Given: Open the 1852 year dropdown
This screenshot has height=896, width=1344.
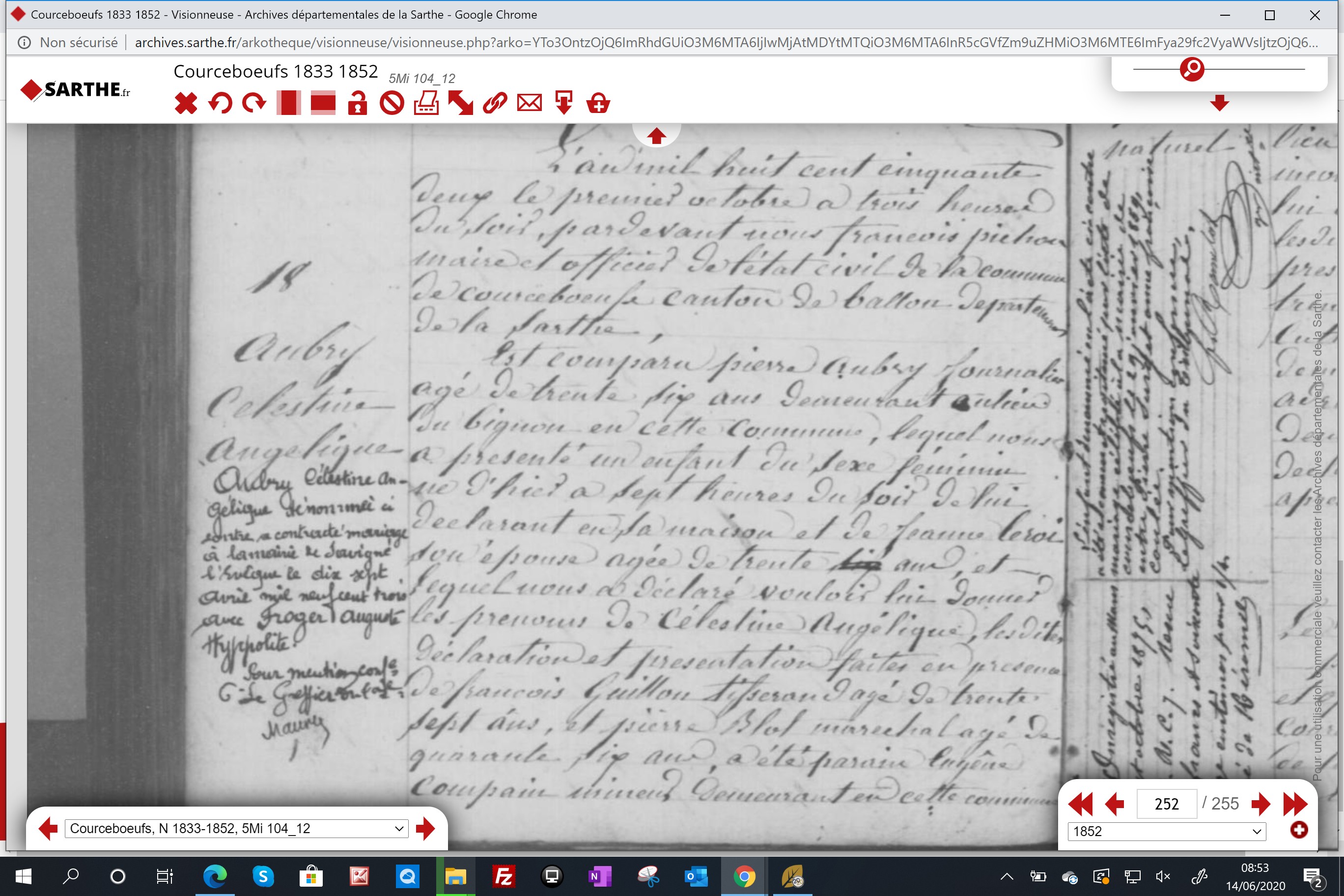Looking at the screenshot, I should point(1166,832).
